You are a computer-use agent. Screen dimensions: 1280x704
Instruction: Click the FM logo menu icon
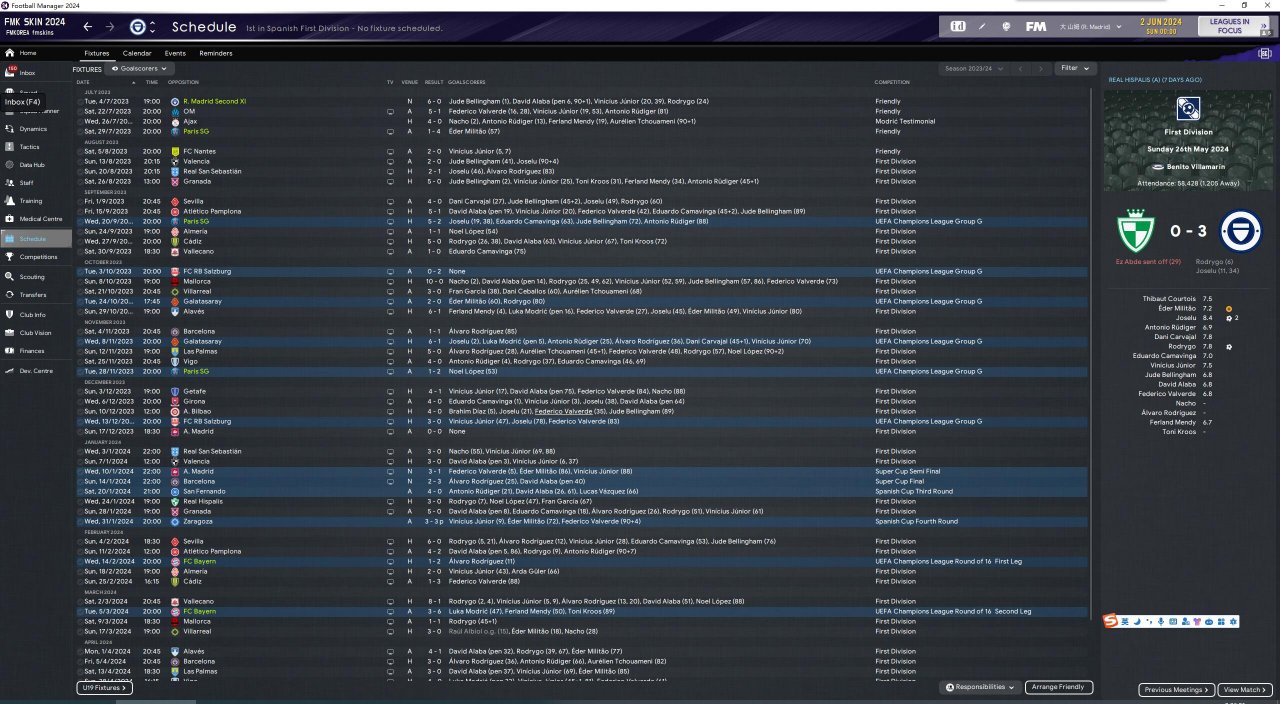(x=1035, y=26)
